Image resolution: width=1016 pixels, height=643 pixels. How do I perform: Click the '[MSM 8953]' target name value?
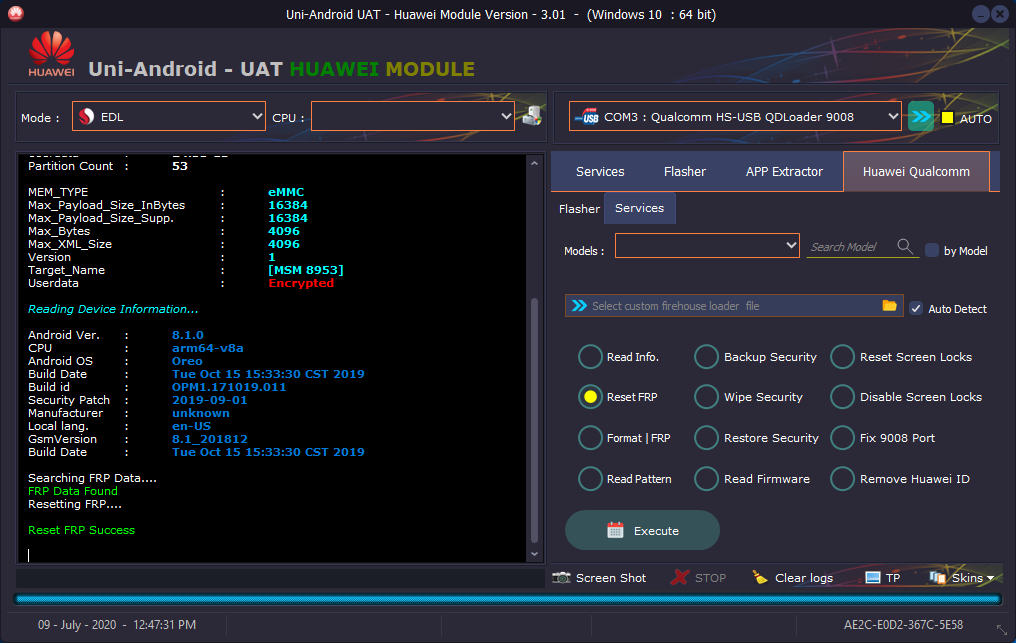[x=306, y=270]
